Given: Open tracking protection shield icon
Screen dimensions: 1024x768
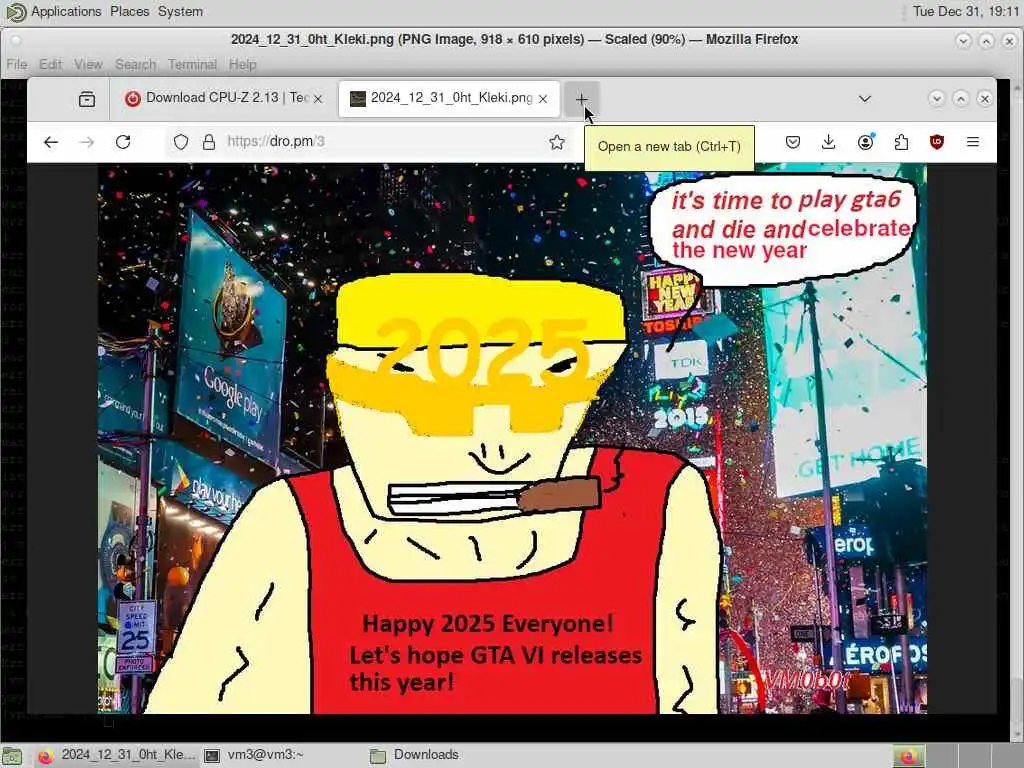Looking at the screenshot, I should click(181, 142).
